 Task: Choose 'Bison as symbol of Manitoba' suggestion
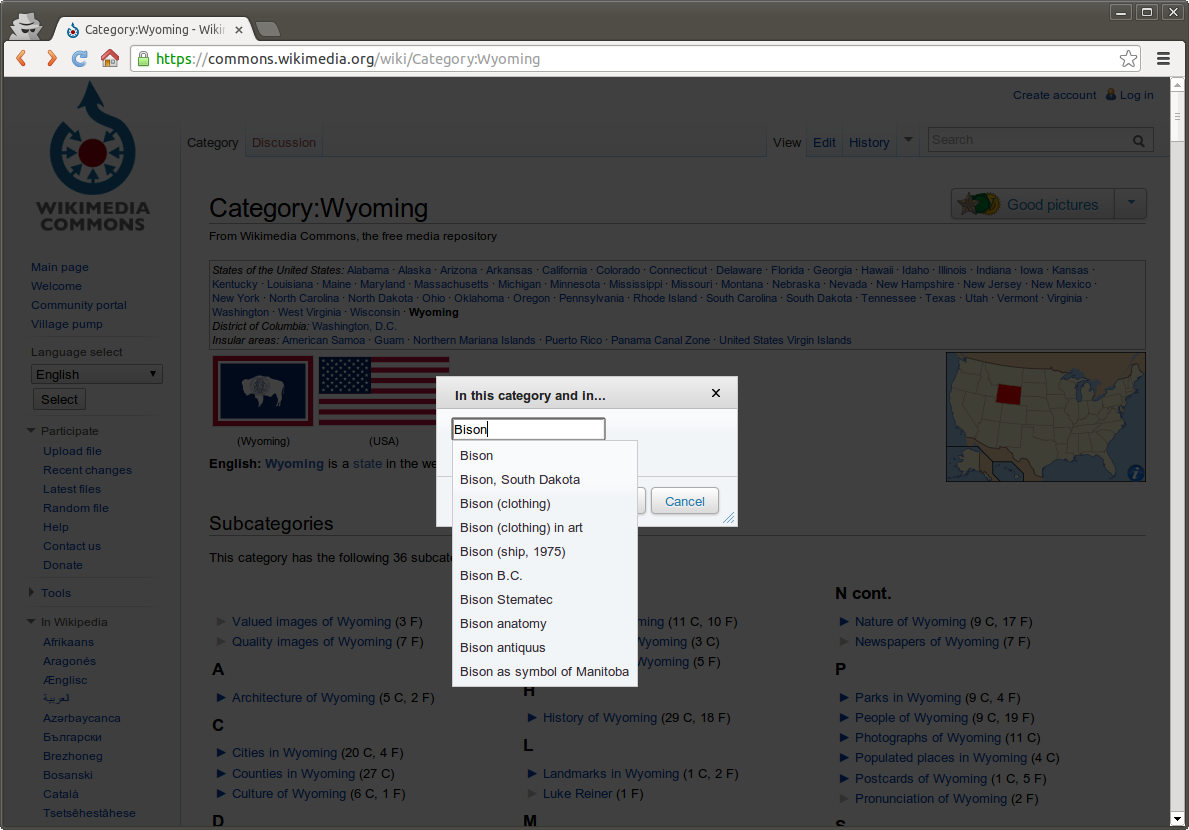tap(544, 672)
